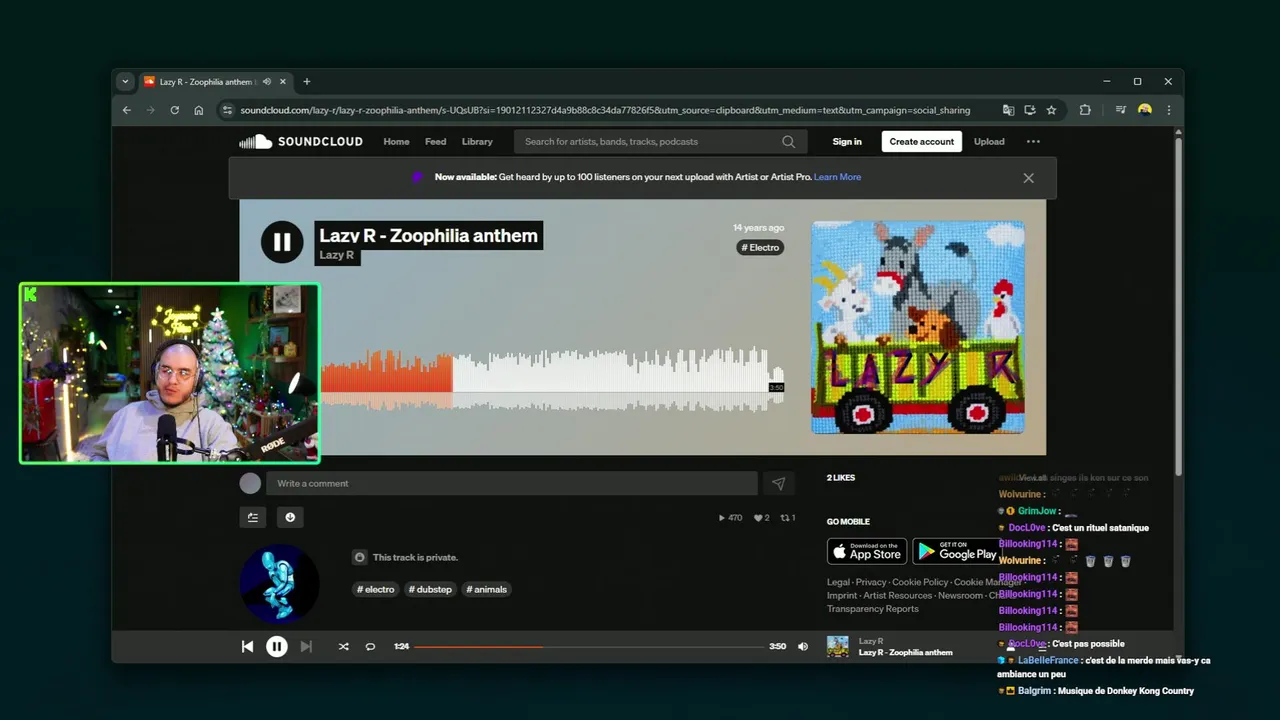The image size is (1280, 720).
Task: Skip to next track in bottom player
Action: (307, 647)
